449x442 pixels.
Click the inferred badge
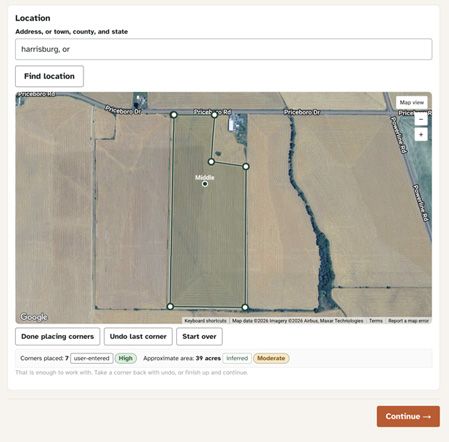click(237, 358)
